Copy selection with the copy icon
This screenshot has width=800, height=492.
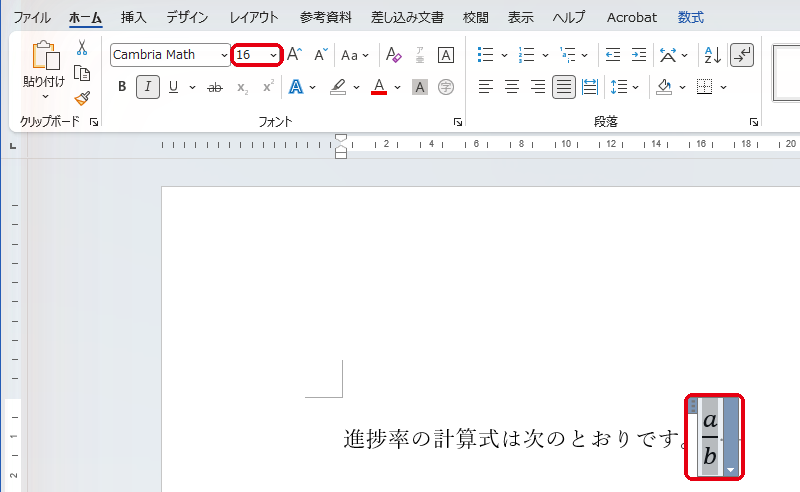[x=82, y=73]
